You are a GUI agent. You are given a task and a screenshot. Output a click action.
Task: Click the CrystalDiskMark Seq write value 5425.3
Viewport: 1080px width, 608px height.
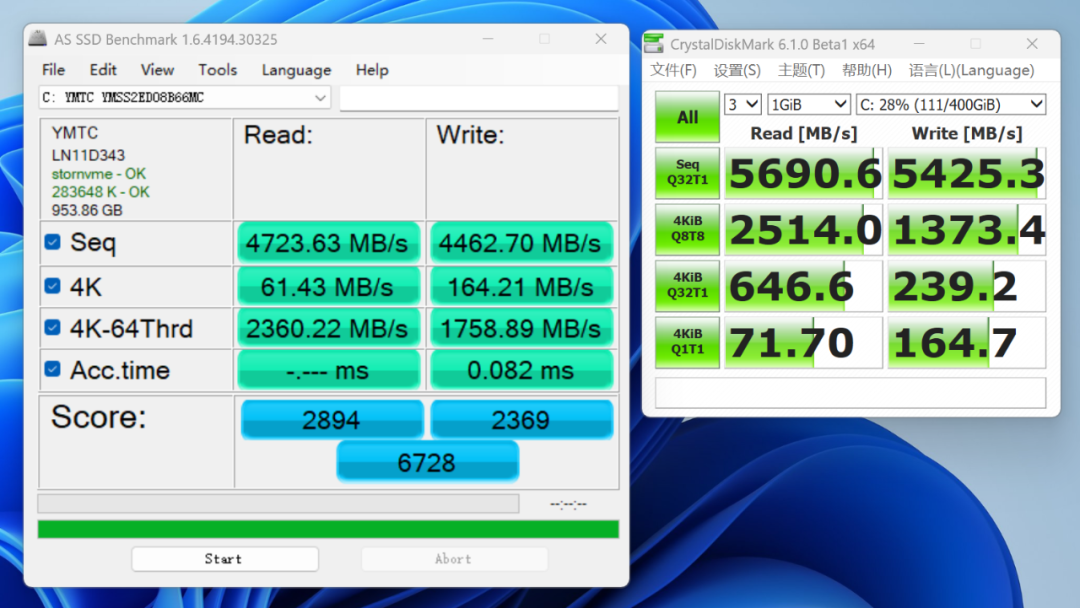coord(966,173)
